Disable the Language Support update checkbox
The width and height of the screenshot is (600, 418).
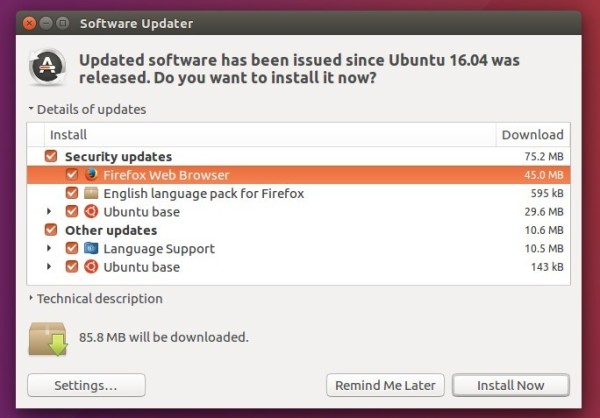point(72,248)
